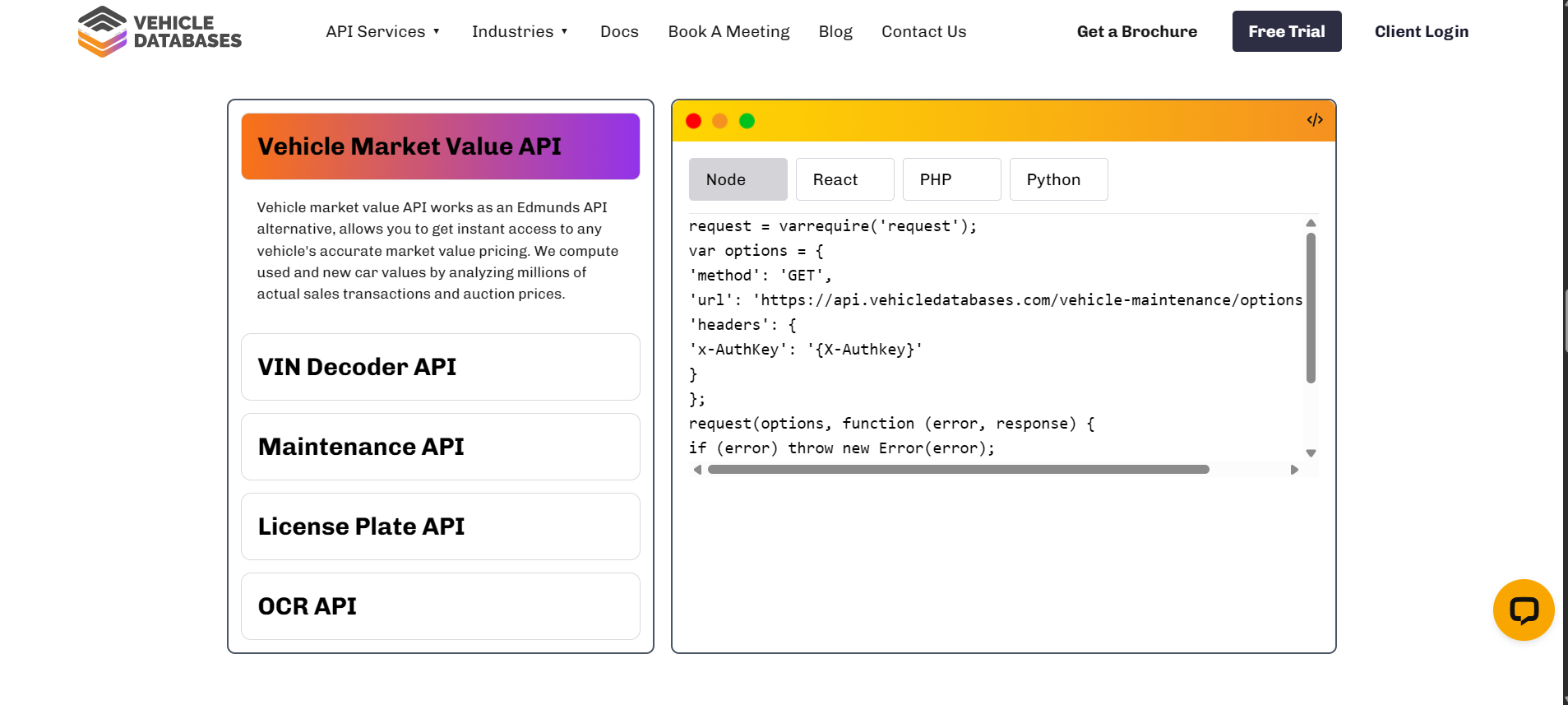Start a Free Trial
Viewport: 1568px width, 705px height.
1287,31
